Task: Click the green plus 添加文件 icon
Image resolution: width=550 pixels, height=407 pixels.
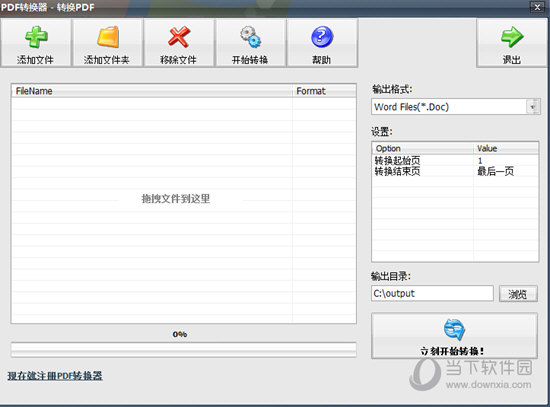Action: pos(36,37)
